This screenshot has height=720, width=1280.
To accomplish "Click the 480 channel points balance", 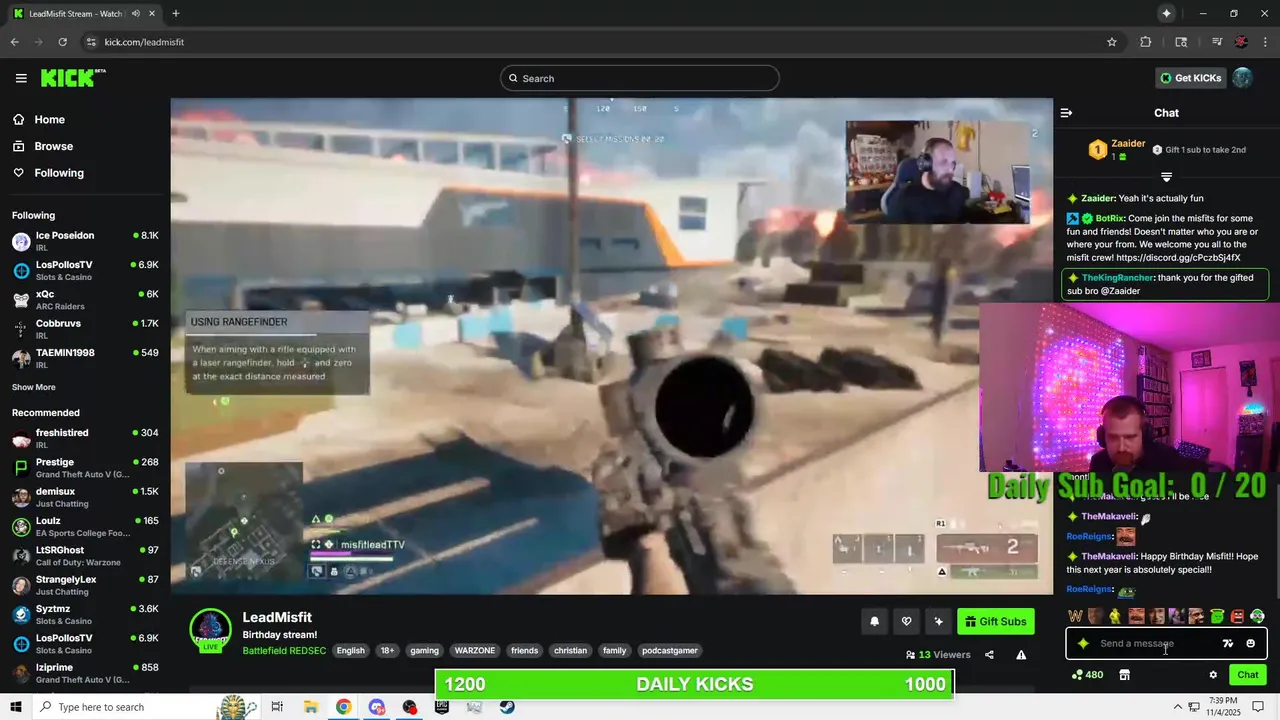I will click(x=1087, y=675).
